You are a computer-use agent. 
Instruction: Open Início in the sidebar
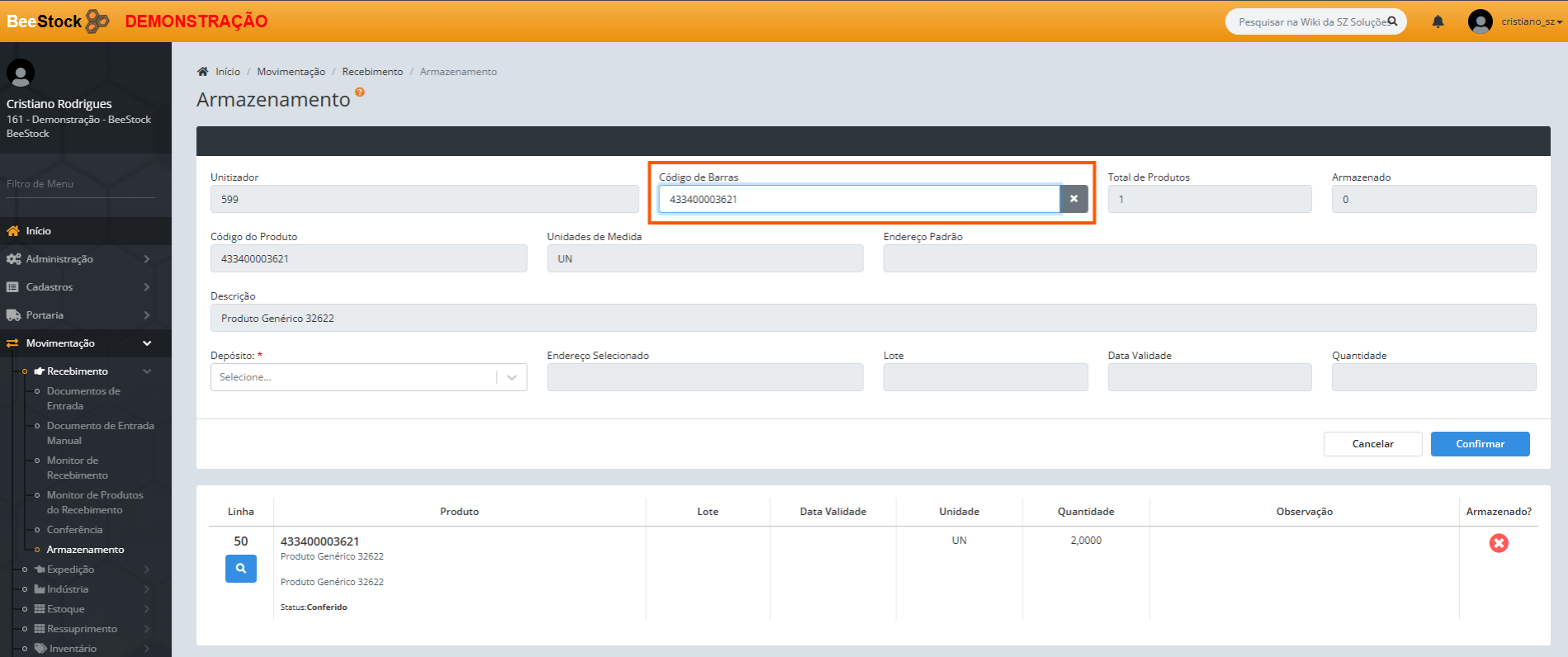point(38,231)
